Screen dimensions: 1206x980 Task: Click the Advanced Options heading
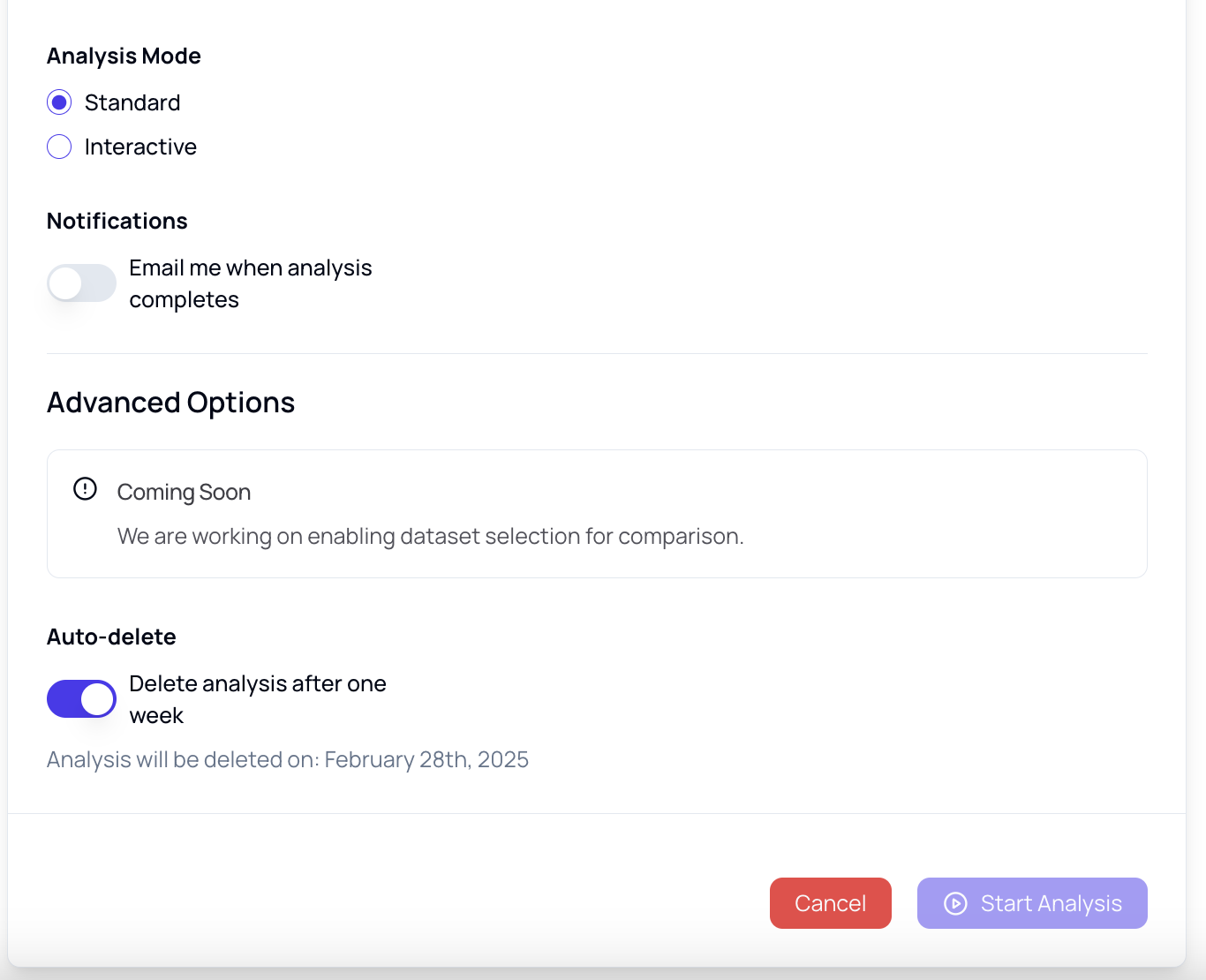pos(170,403)
